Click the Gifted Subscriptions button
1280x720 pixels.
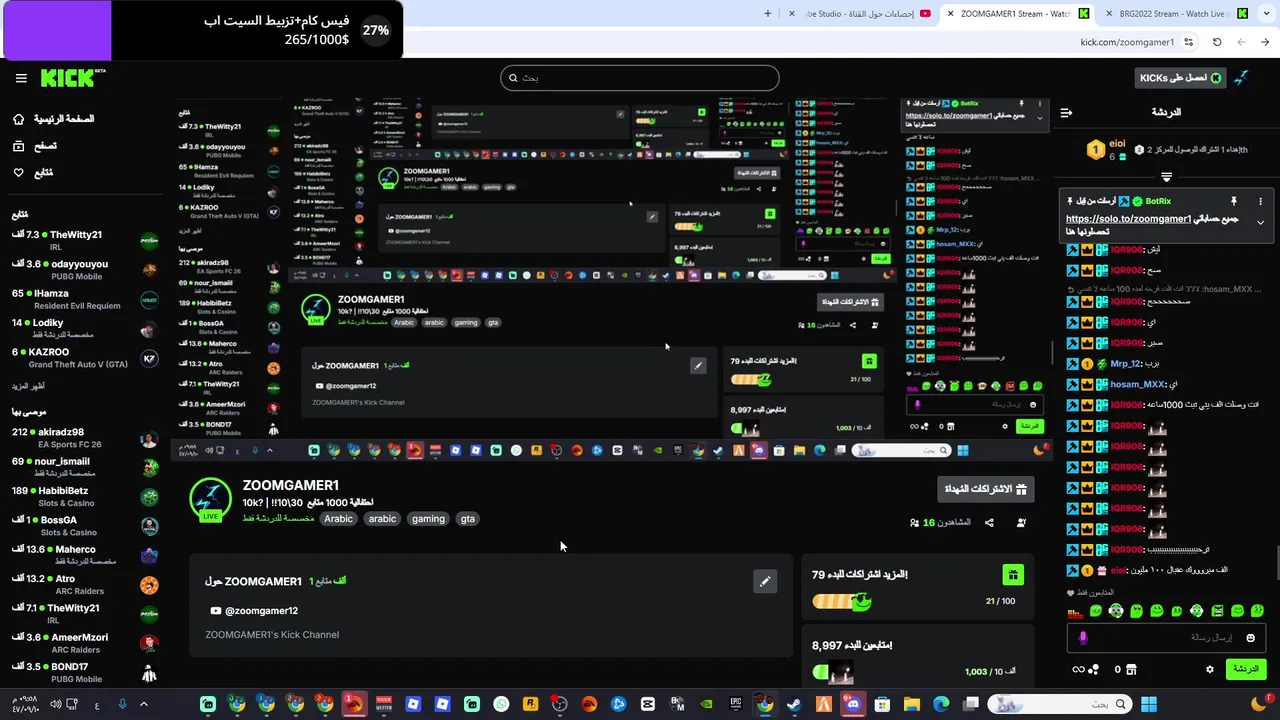[x=986, y=489]
